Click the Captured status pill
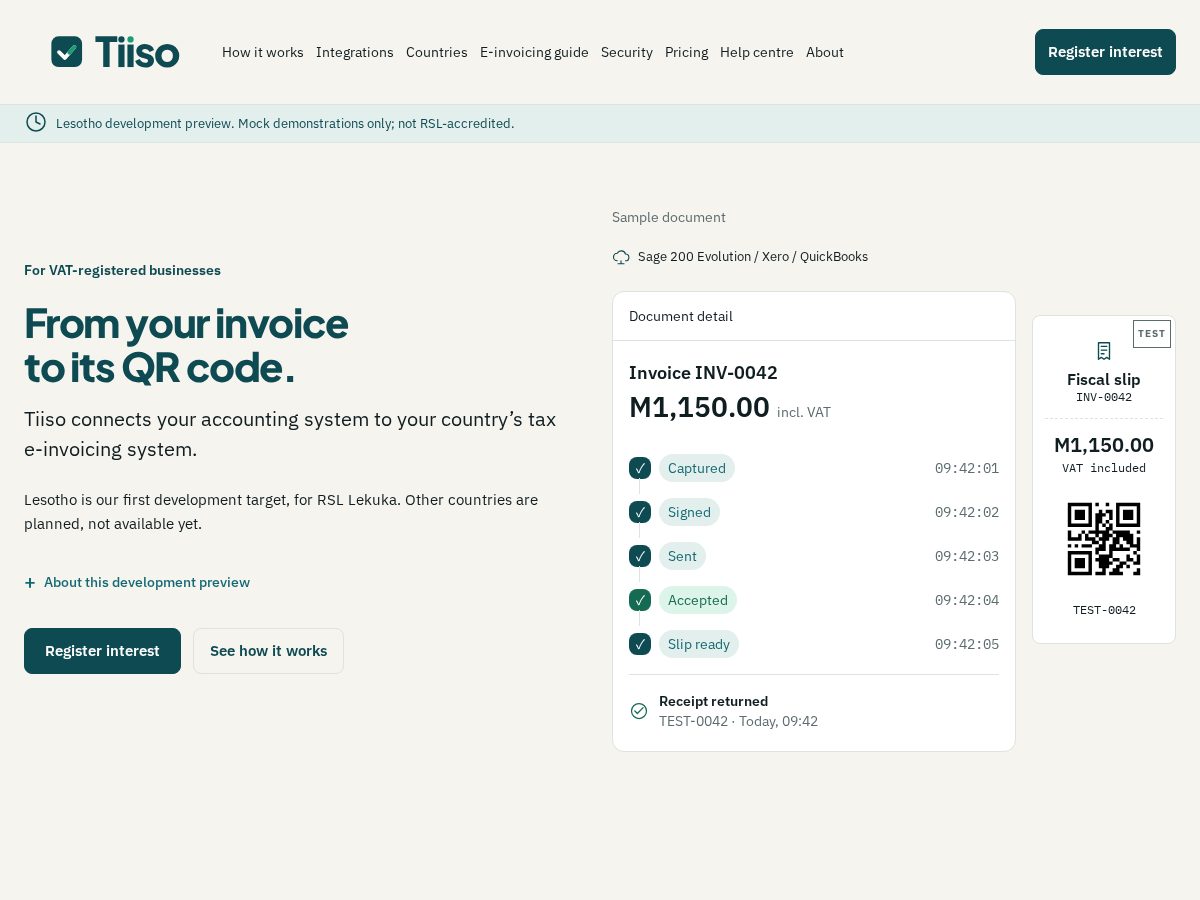The width and height of the screenshot is (1200, 900). click(x=697, y=468)
